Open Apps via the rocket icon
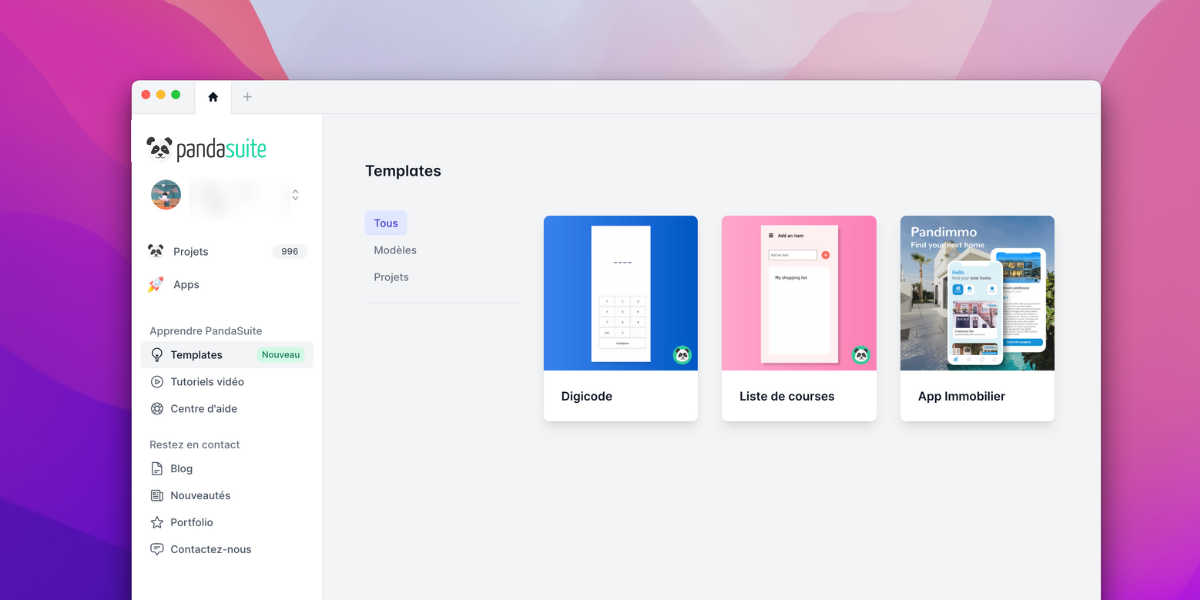This screenshot has width=1200, height=600. tap(156, 284)
